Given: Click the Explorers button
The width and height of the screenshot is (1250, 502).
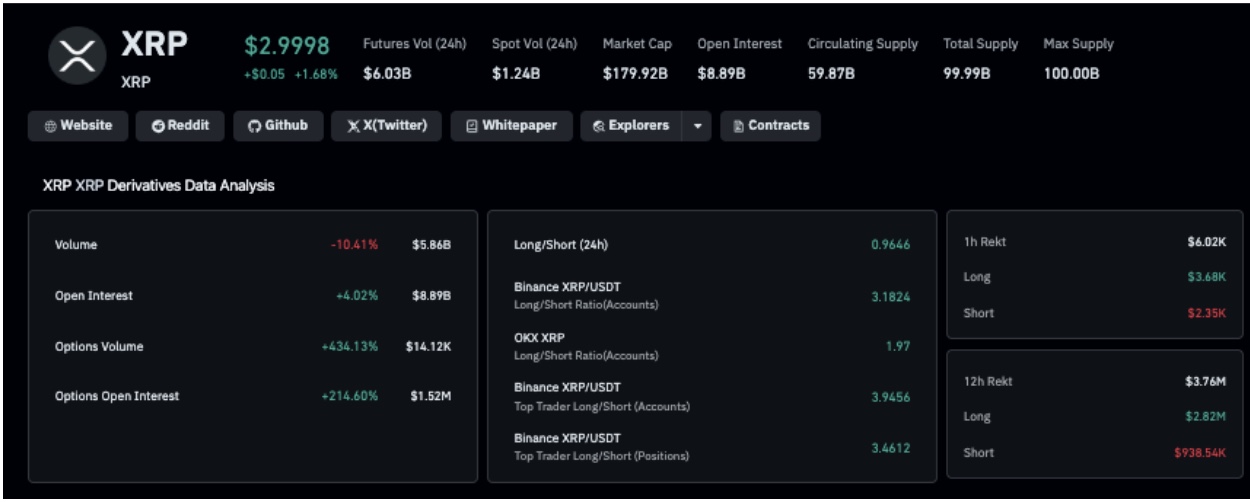Looking at the screenshot, I should coord(630,126).
